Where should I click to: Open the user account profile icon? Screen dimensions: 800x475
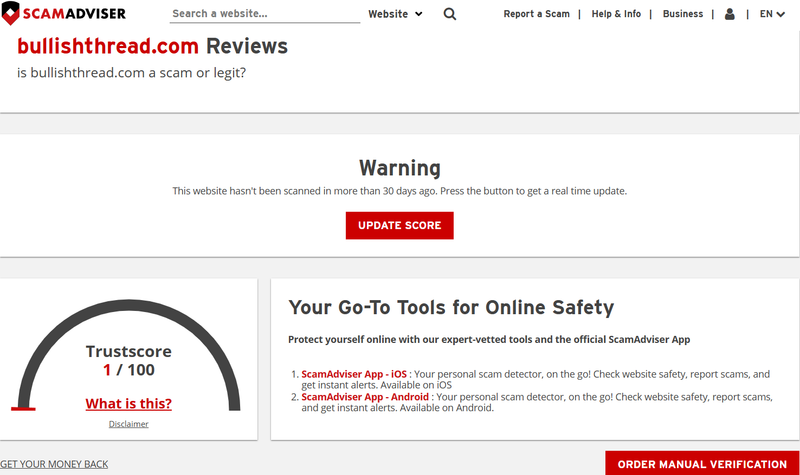730,14
